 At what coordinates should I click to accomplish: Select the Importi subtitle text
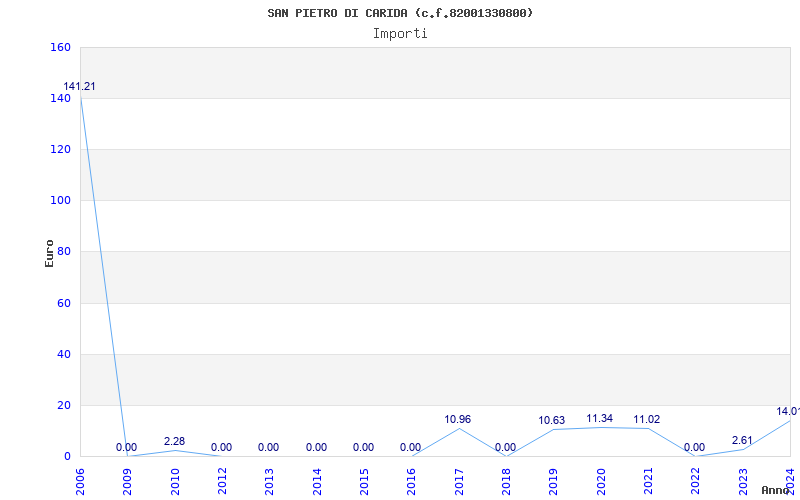point(400,33)
